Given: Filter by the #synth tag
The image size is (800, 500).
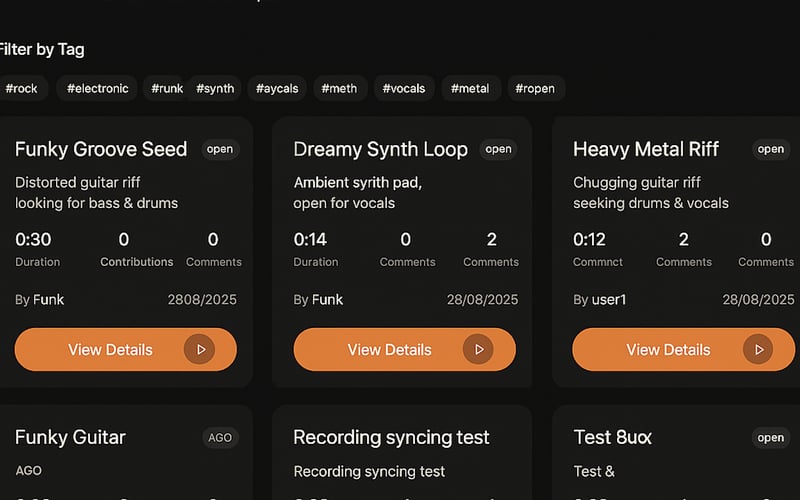Looking at the screenshot, I should pyautogui.click(x=215, y=88).
